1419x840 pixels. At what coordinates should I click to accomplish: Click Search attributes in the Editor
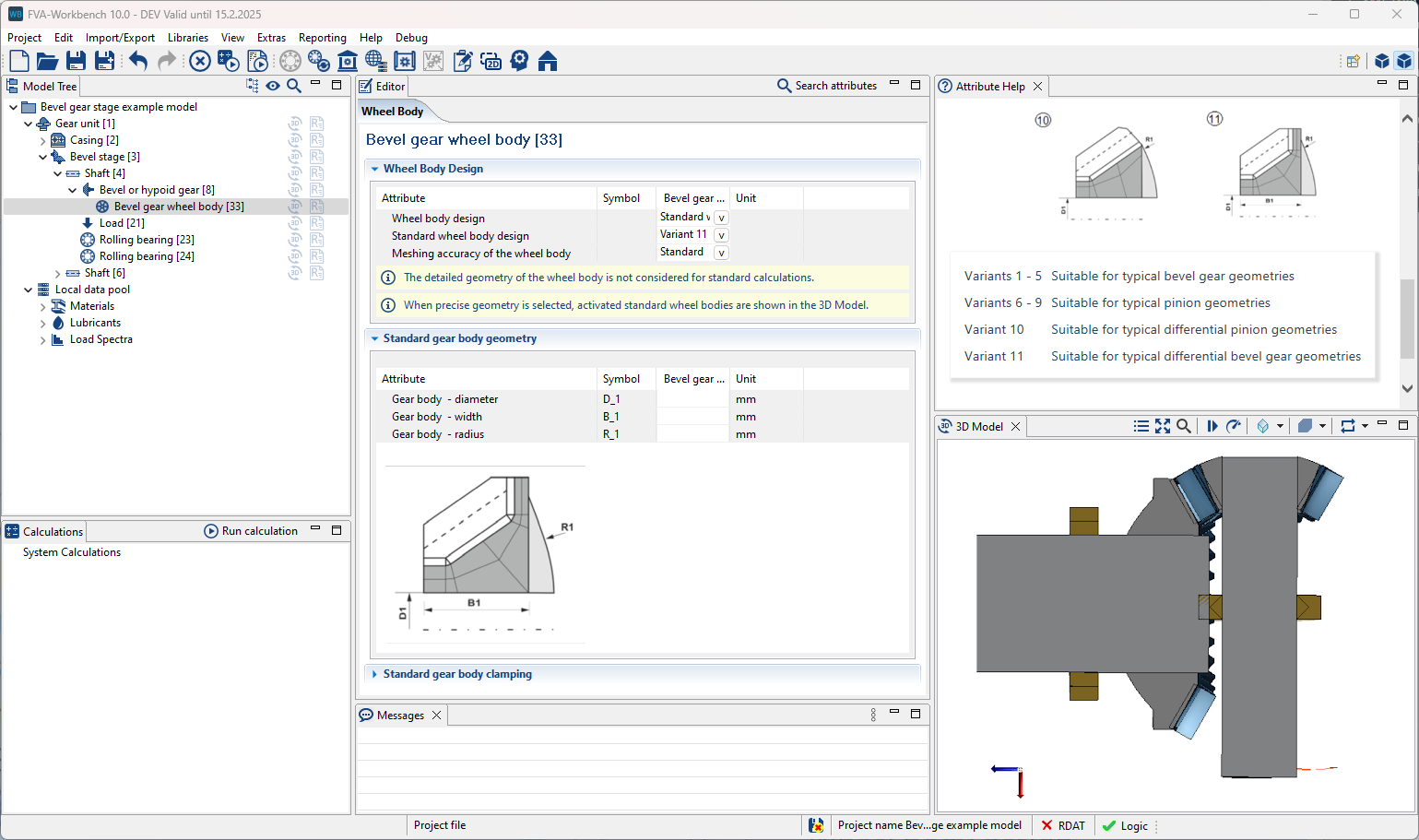click(827, 86)
